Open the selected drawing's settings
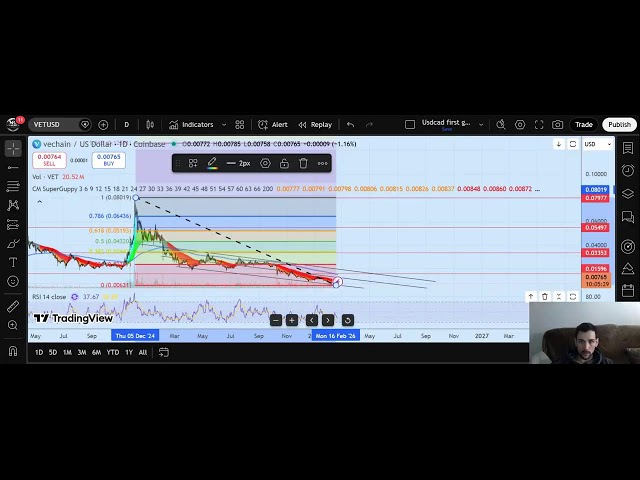The width and height of the screenshot is (640, 480). click(x=265, y=163)
